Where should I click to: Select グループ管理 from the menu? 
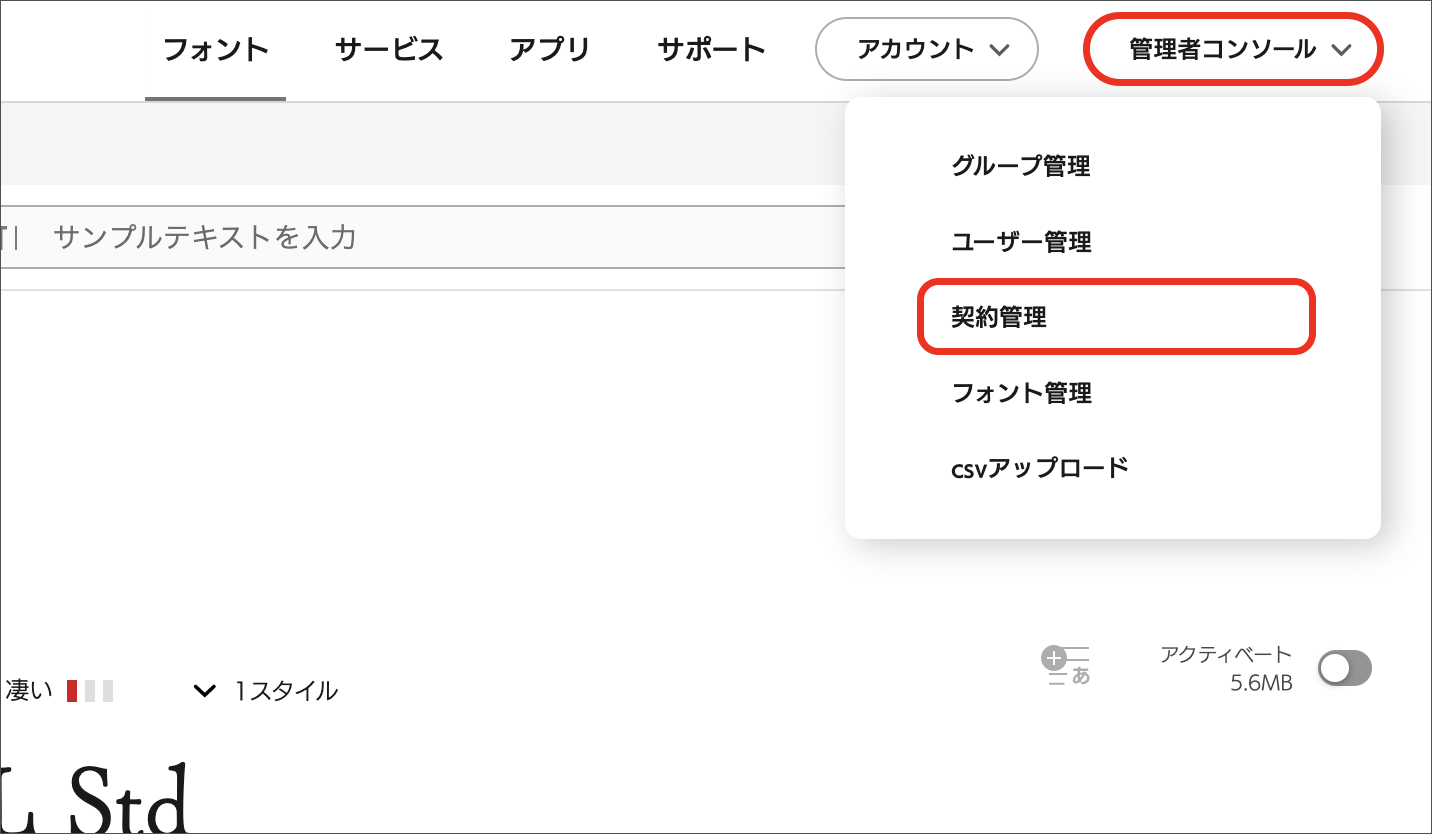[1020, 166]
